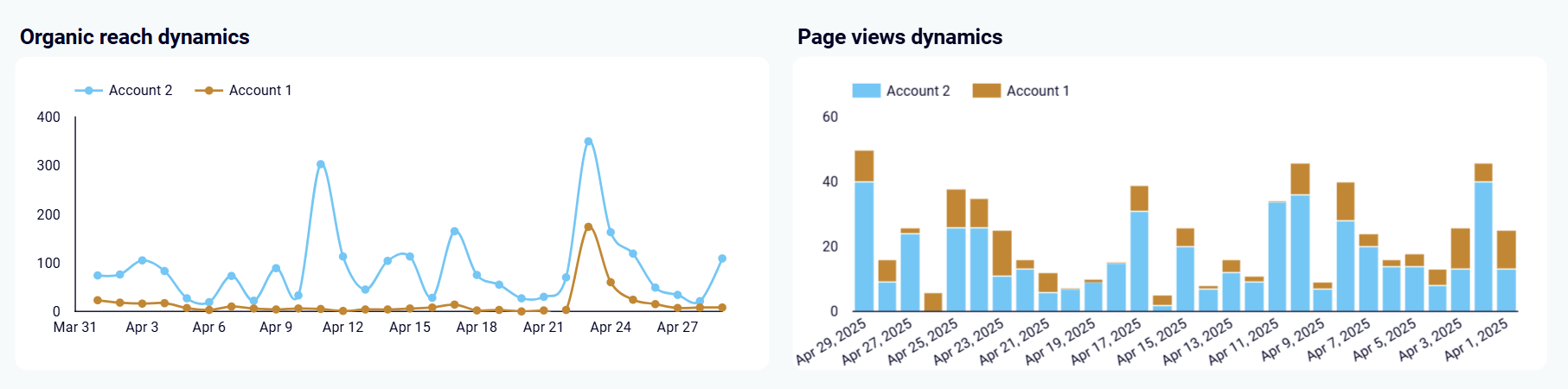Image resolution: width=1568 pixels, height=389 pixels.
Task: Click the Page views dynamics heading
Action: pos(899,37)
